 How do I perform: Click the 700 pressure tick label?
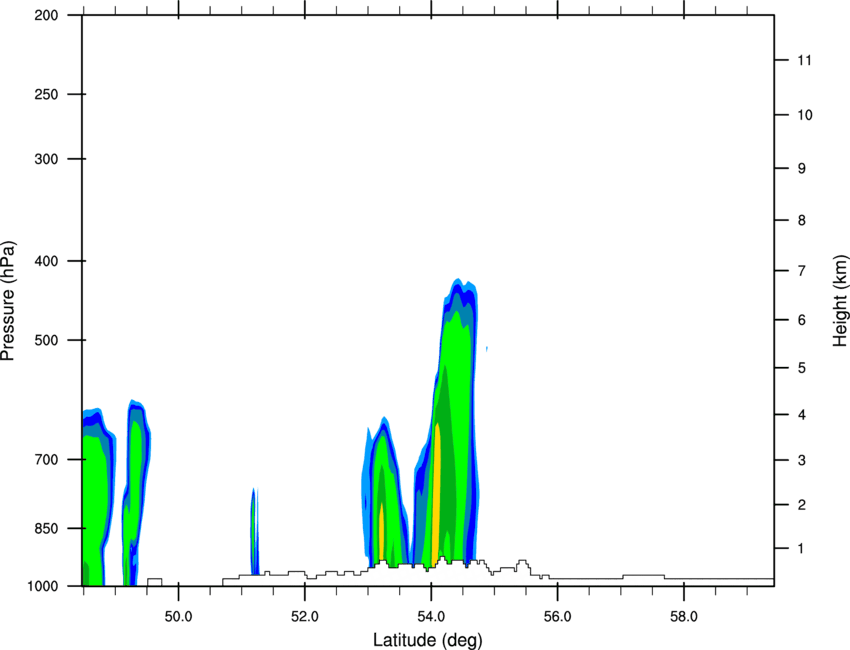coord(46,459)
